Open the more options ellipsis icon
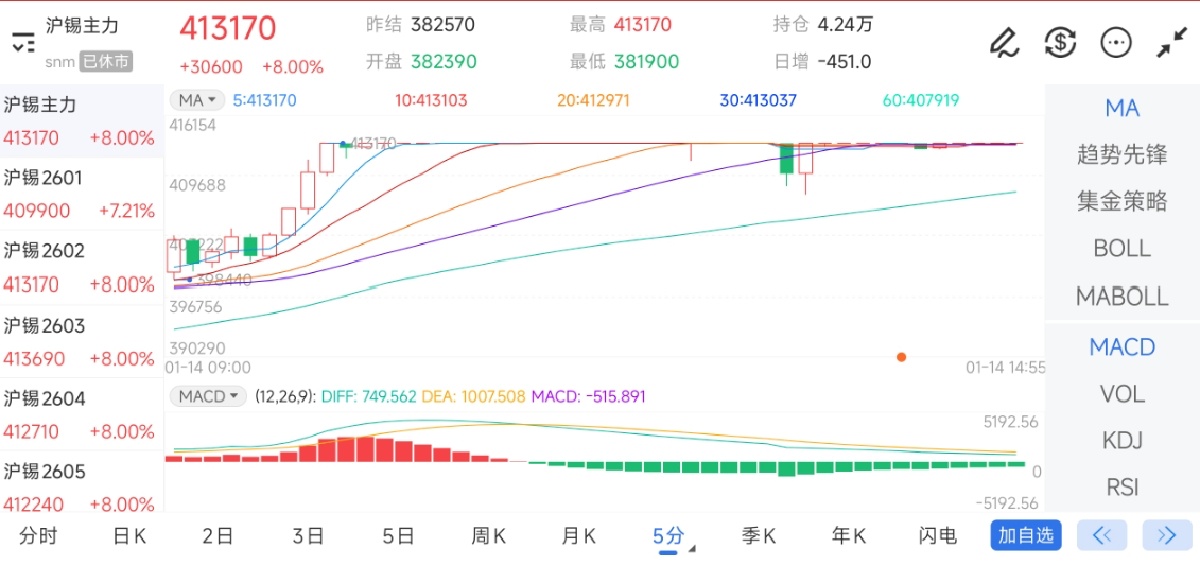This screenshot has height=572, width=1200. coord(1115,42)
